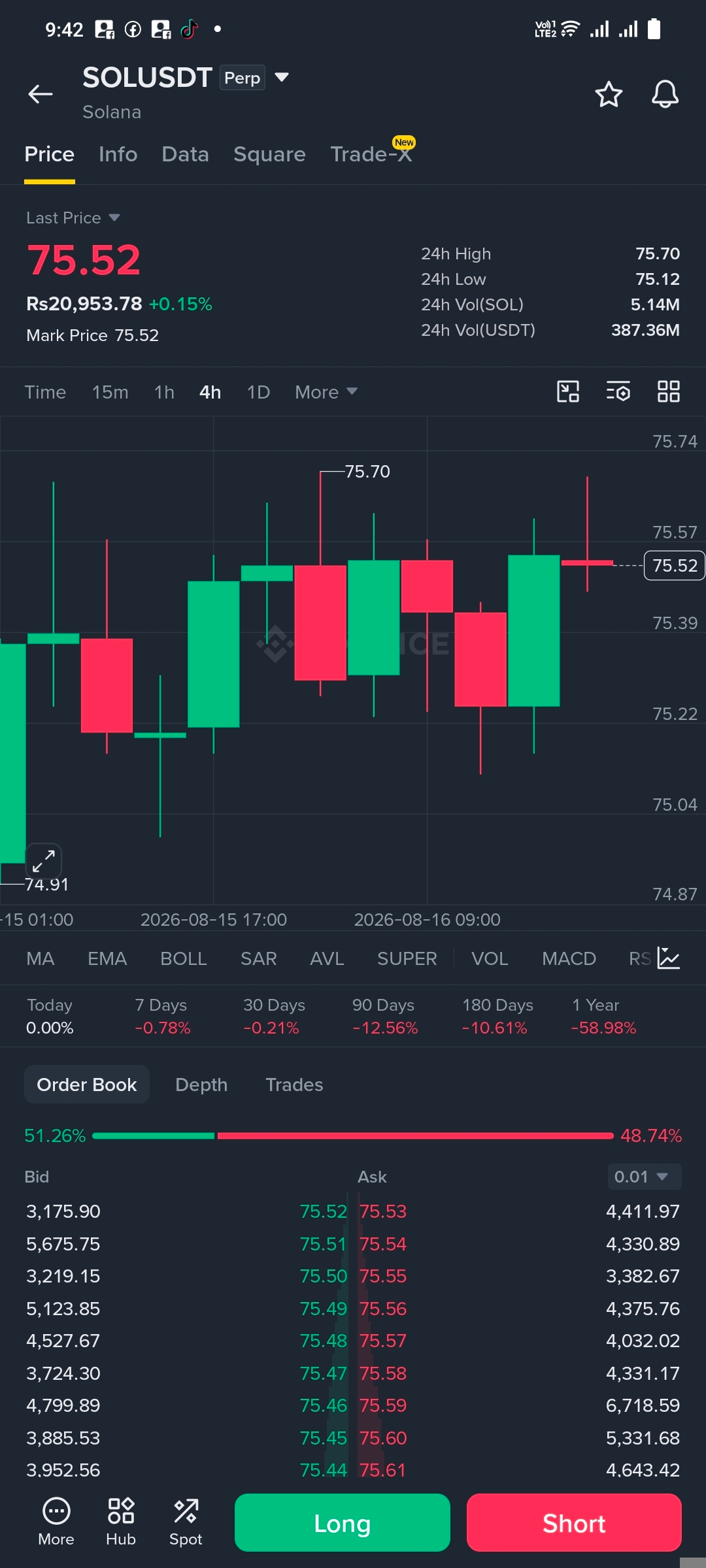Toggle VOL indicator
The image size is (706, 1568).
(490, 958)
